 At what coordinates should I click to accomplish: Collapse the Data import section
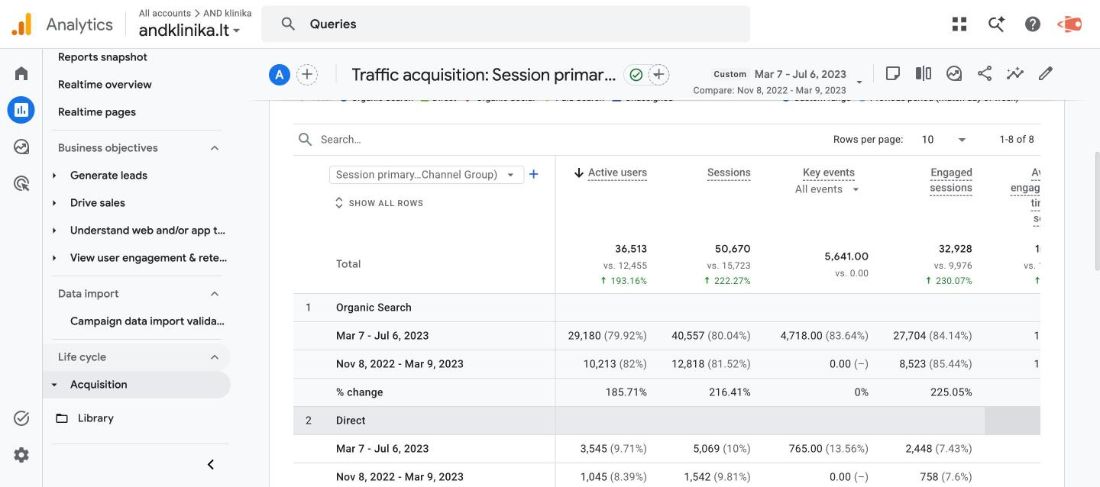pos(215,294)
